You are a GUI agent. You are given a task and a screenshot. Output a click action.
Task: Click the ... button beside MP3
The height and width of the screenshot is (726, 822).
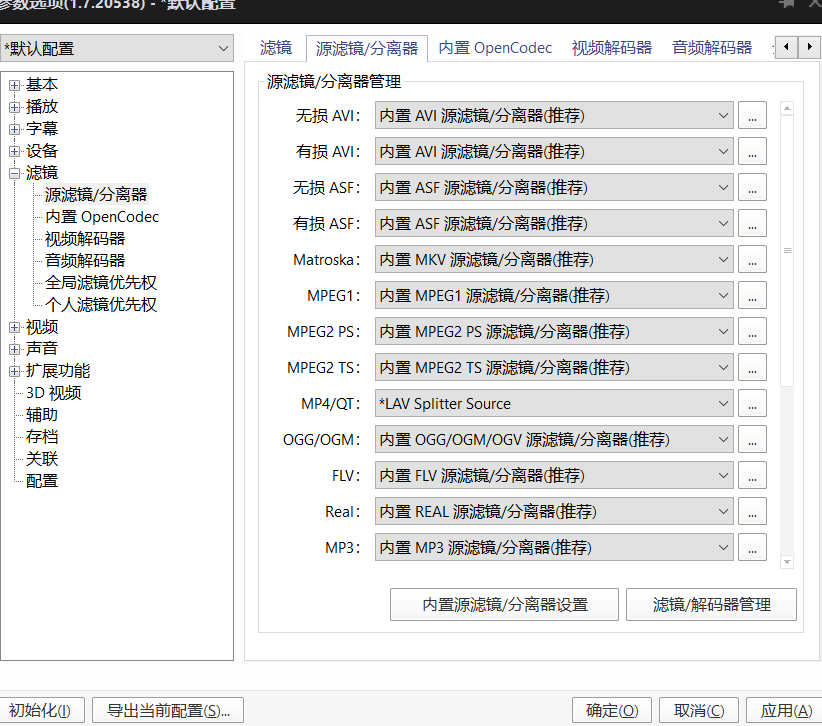(x=752, y=547)
